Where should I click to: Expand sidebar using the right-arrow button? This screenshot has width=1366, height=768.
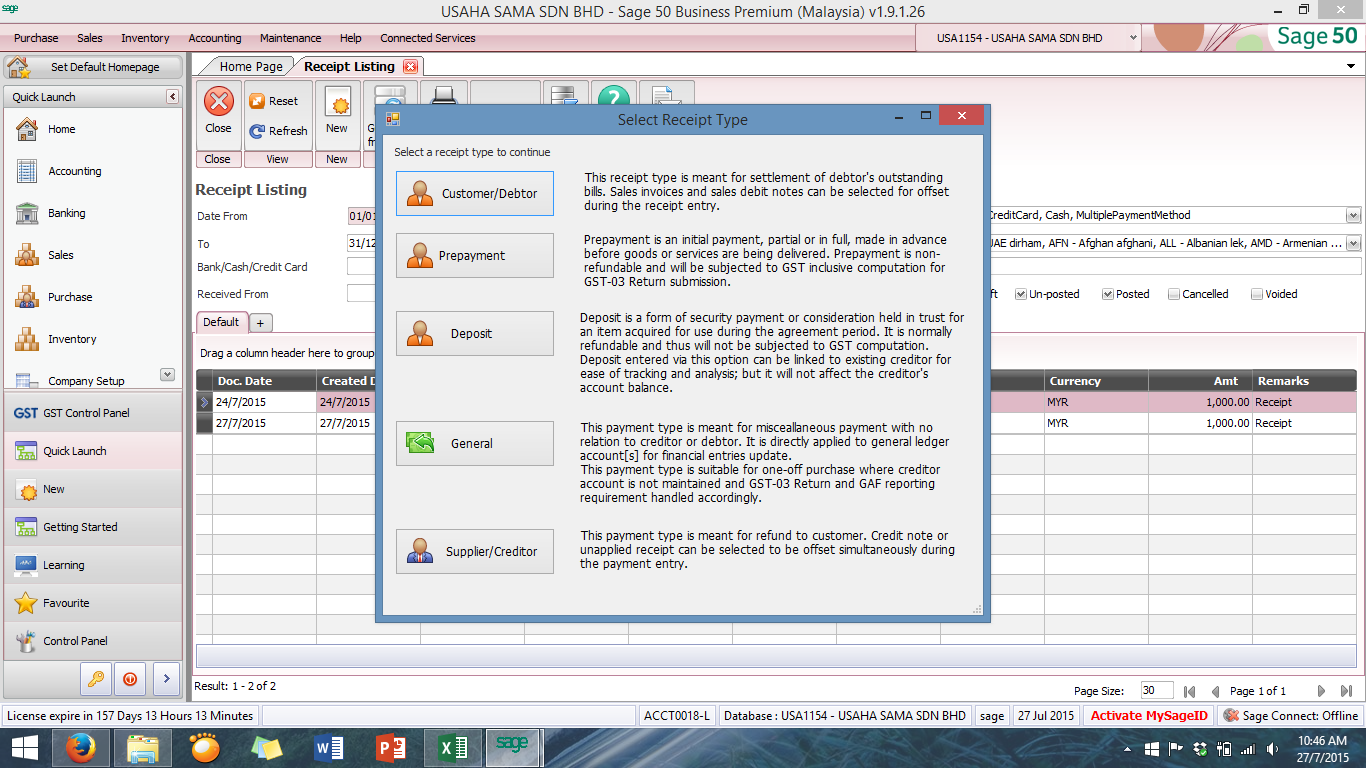click(x=165, y=678)
